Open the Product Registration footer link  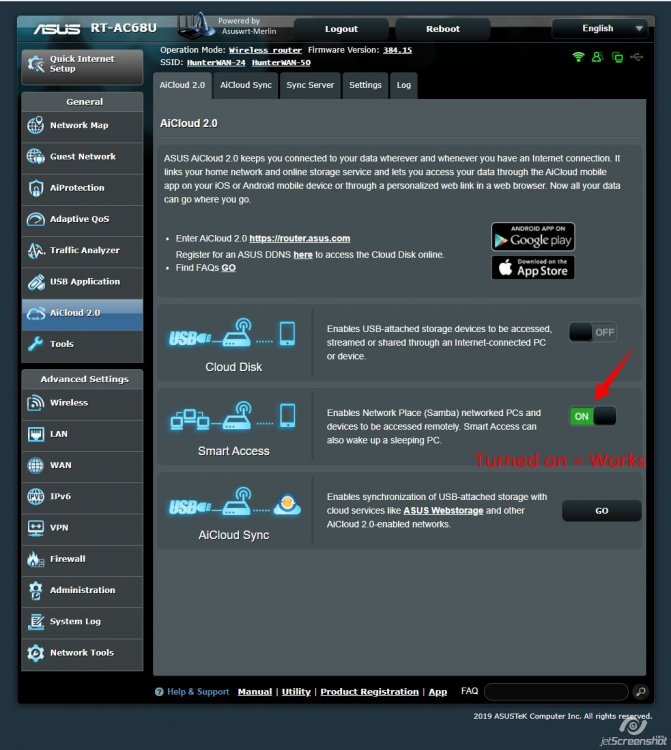[x=369, y=692]
